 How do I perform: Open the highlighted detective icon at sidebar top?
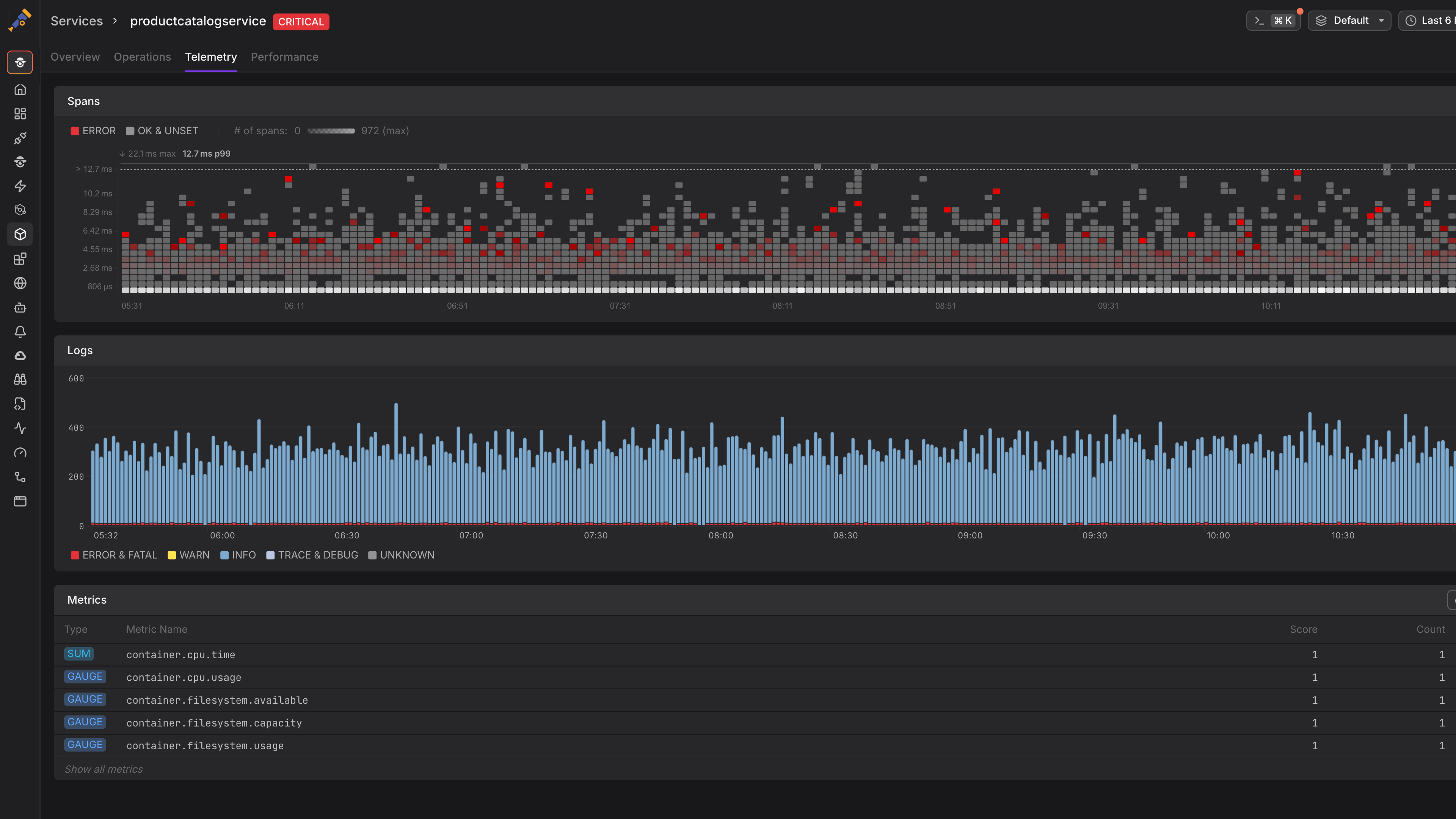20,62
